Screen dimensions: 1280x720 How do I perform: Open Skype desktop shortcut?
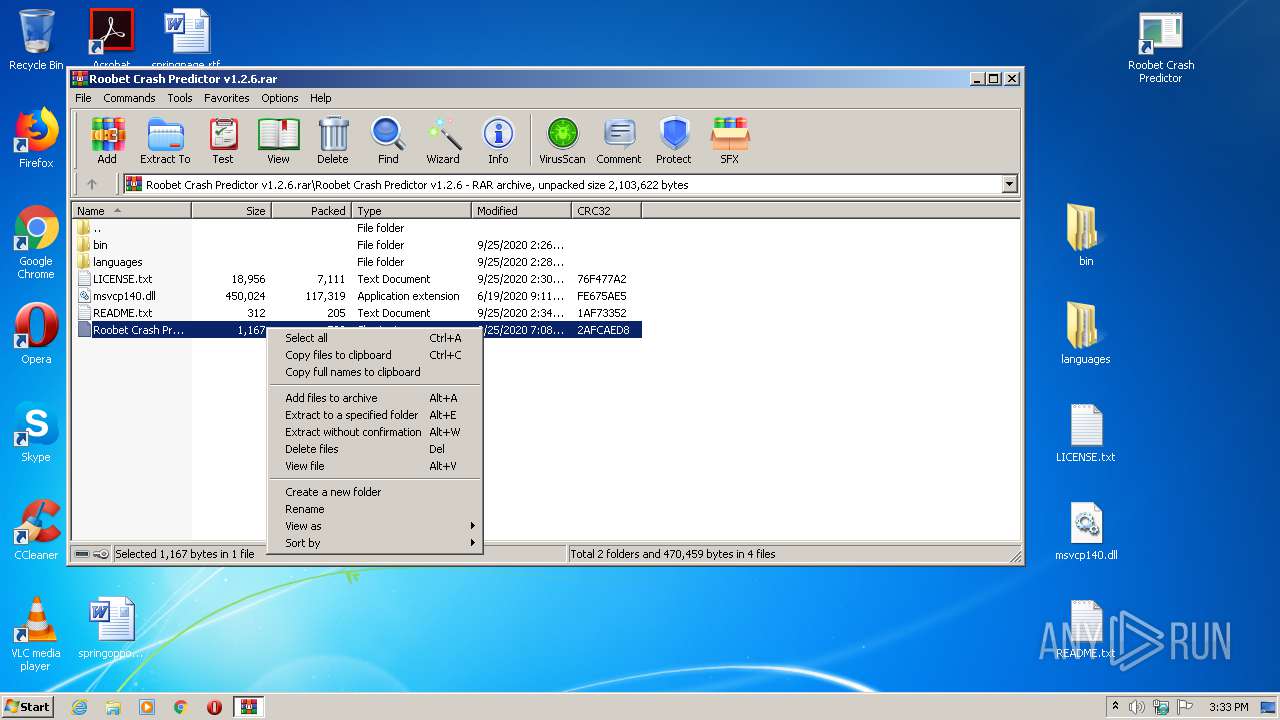click(36, 432)
